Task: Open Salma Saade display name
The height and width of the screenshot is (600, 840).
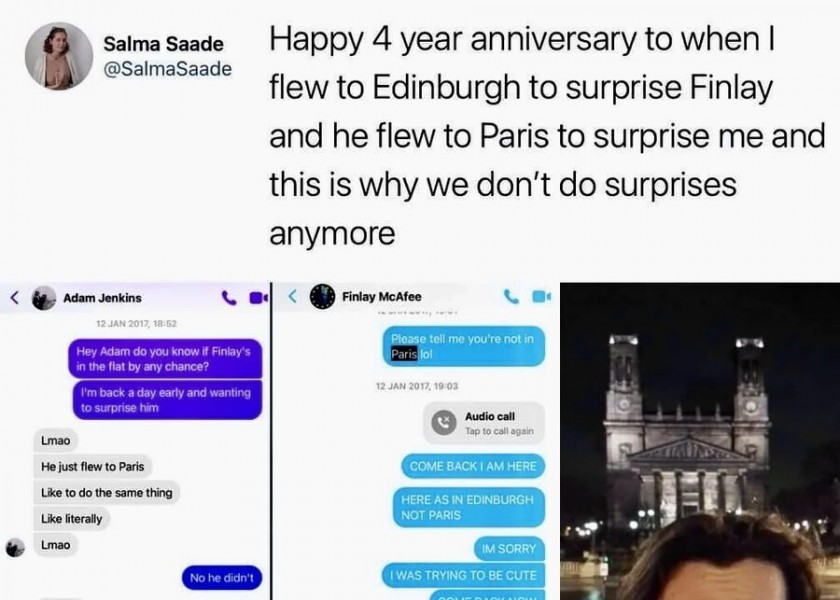Action: [163, 45]
